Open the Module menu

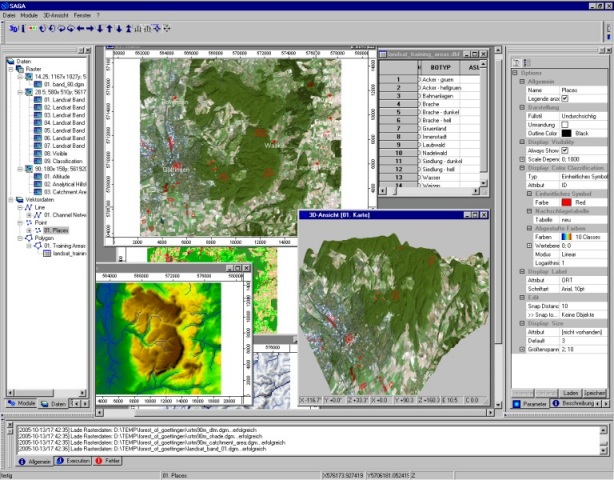pos(29,15)
